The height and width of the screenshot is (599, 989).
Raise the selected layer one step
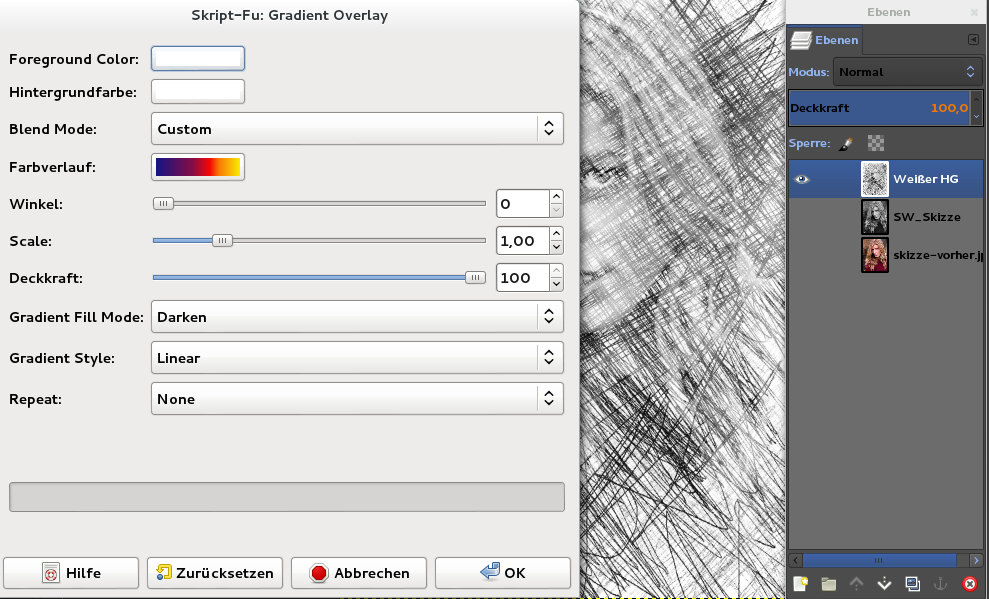(856, 584)
